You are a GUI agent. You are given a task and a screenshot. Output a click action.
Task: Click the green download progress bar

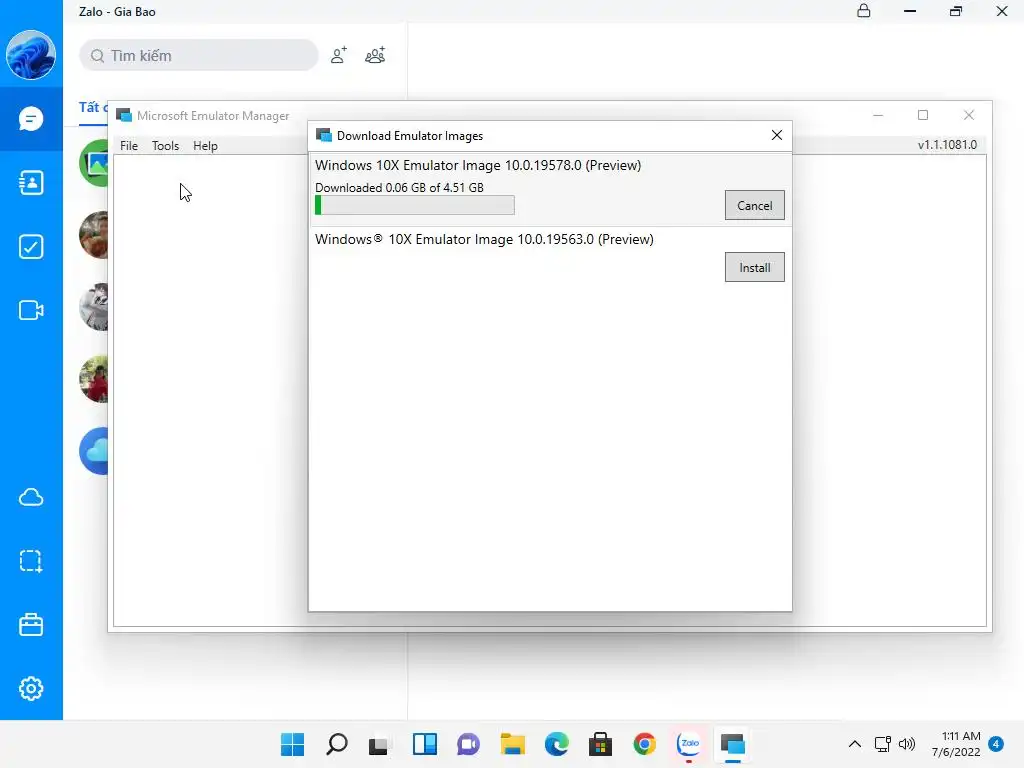[415, 205]
